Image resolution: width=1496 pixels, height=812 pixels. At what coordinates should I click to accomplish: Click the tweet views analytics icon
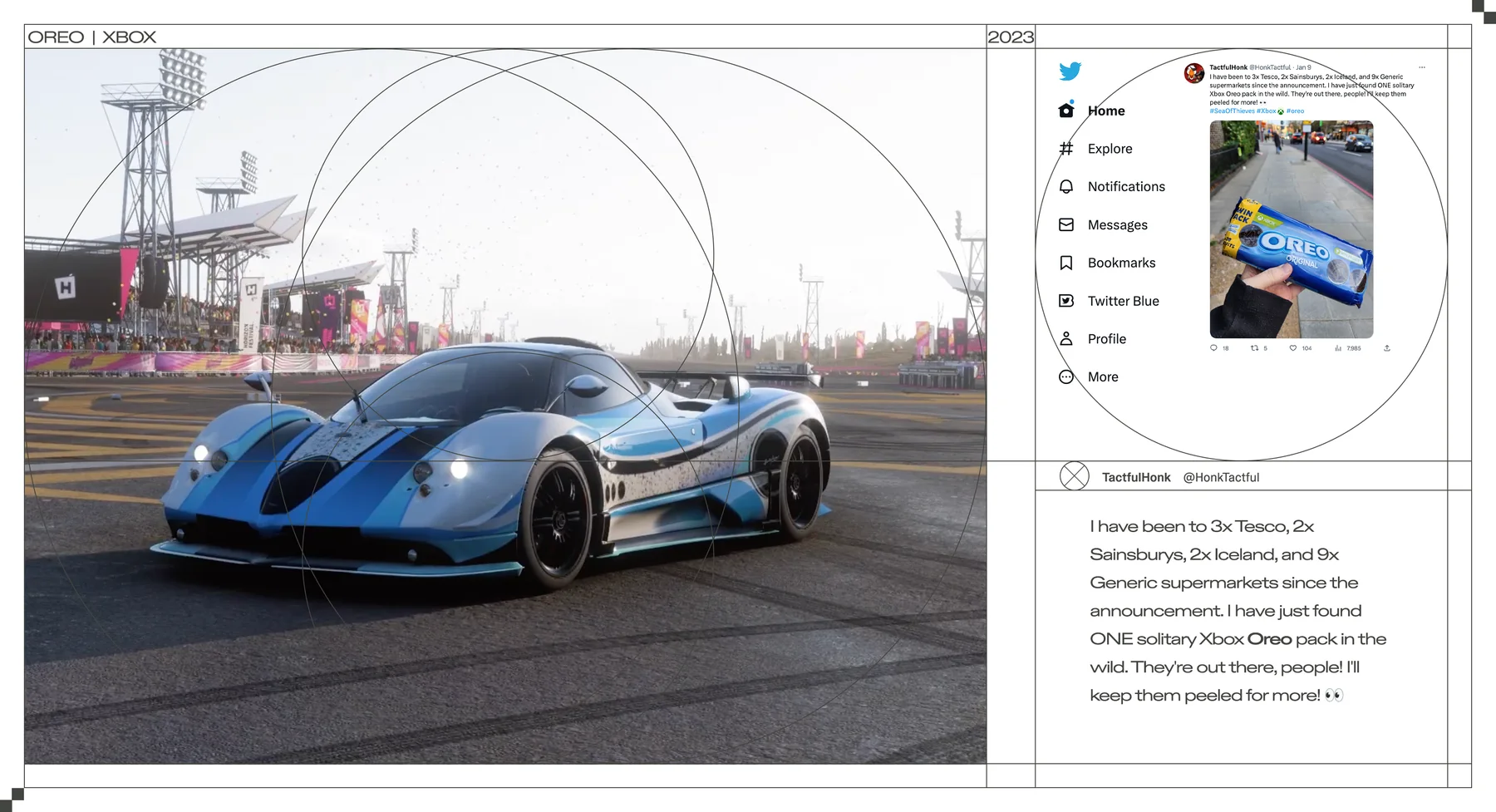1338,348
